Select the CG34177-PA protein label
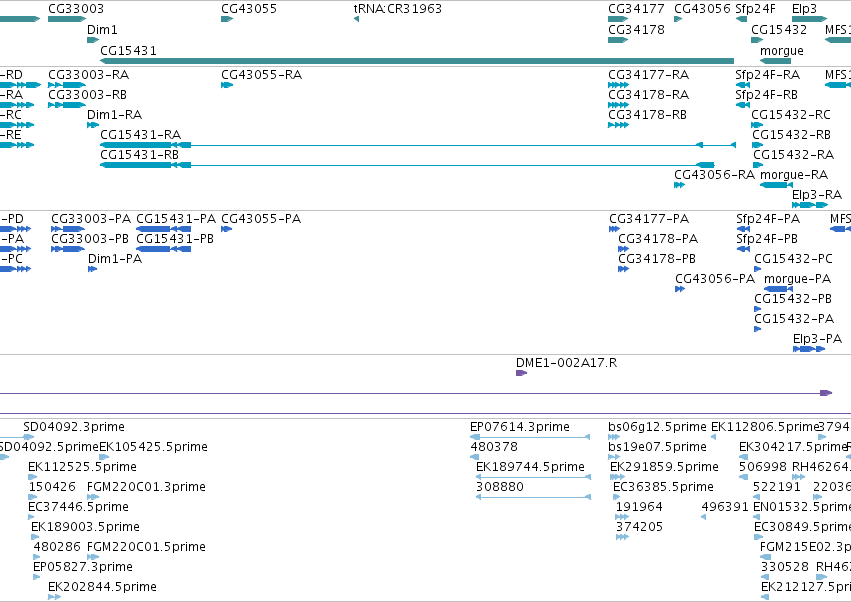This screenshot has height=602, width=851. click(x=649, y=218)
